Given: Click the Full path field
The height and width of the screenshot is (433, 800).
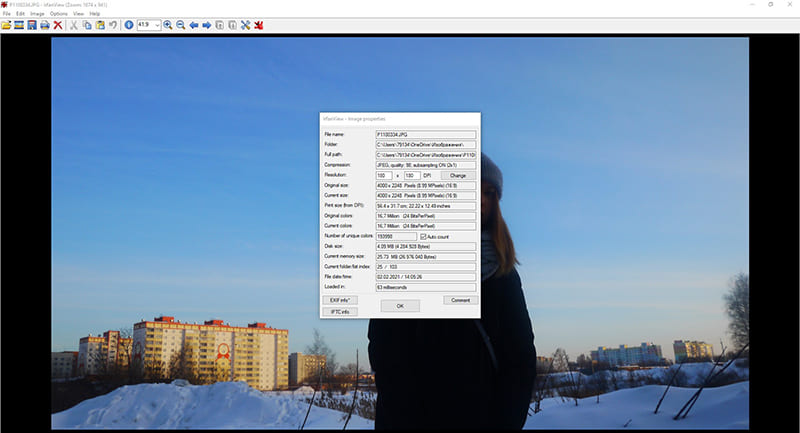Looking at the screenshot, I should [x=426, y=155].
